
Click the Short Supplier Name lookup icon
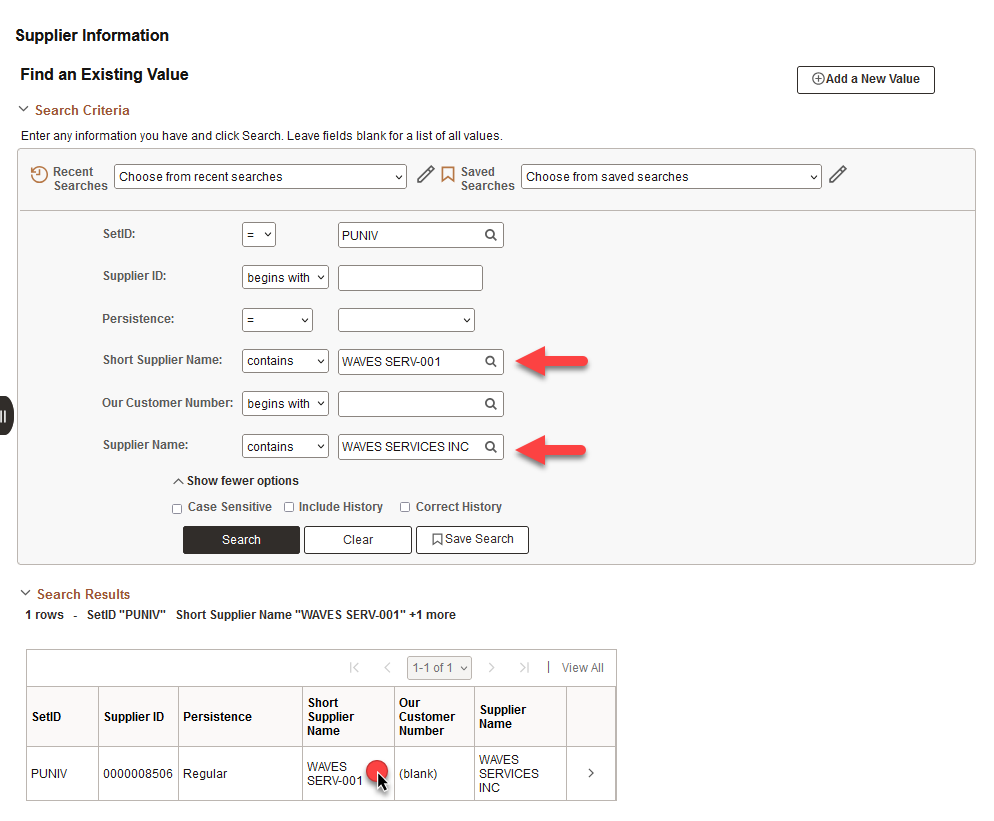click(491, 362)
